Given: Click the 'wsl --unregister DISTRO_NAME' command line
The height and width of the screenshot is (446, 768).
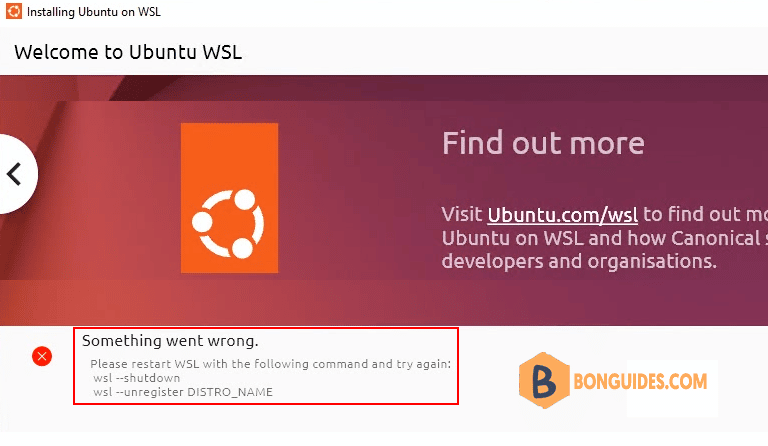Looking at the screenshot, I should (183, 392).
